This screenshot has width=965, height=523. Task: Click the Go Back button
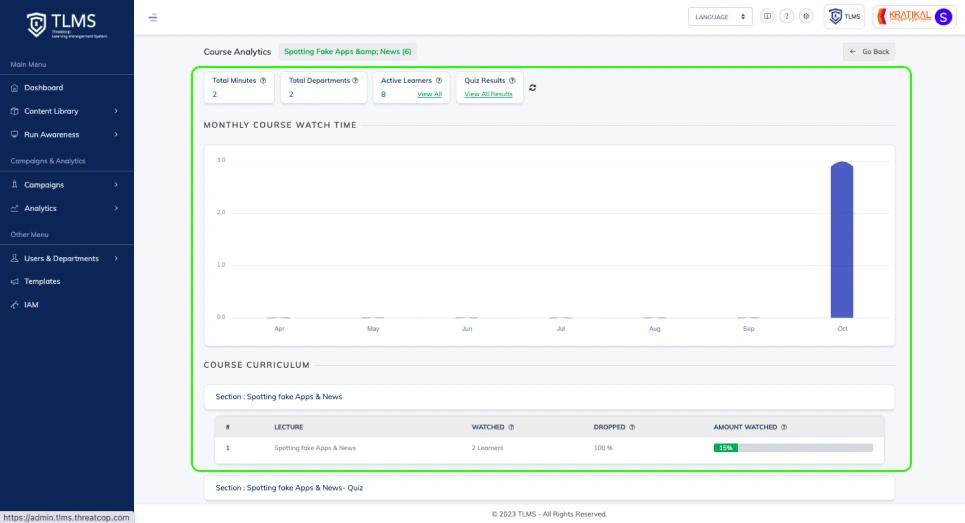(868, 51)
